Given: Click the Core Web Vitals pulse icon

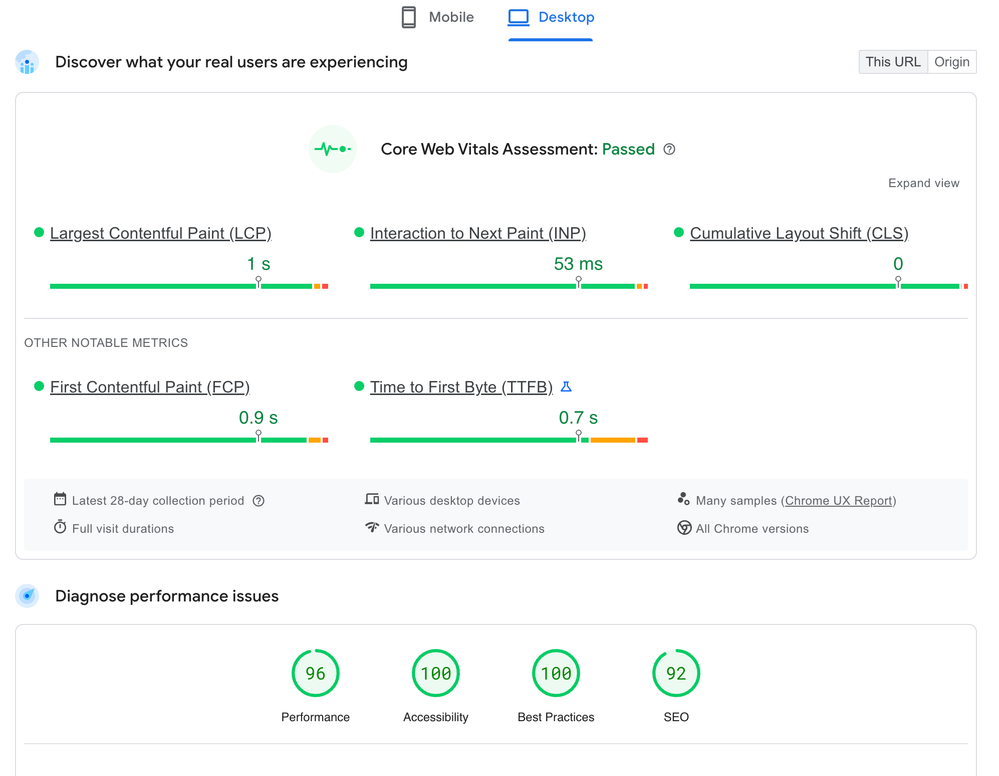Looking at the screenshot, I should pyautogui.click(x=333, y=149).
